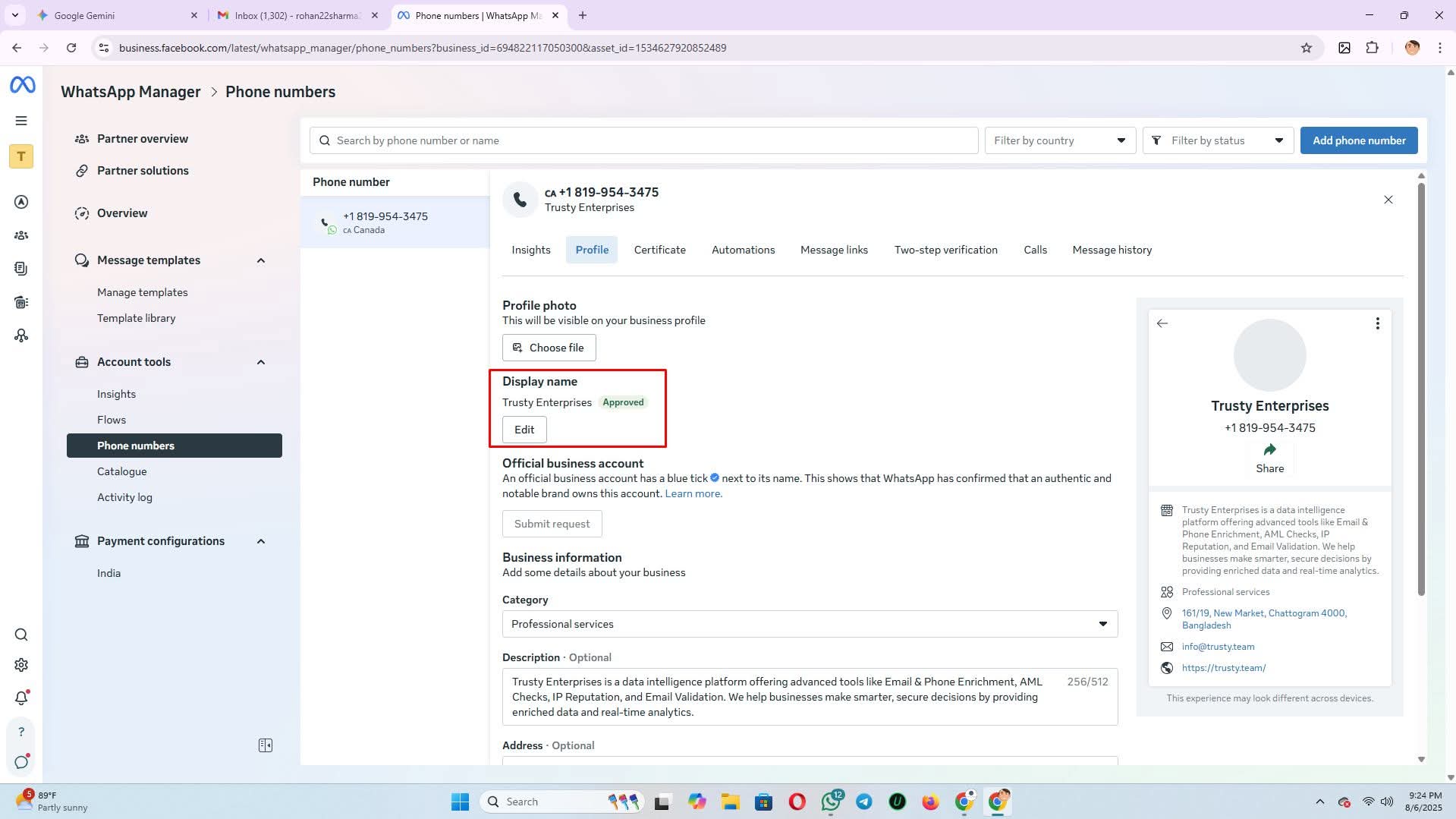Select the +1 819-954-3475 Canada phone row
Screen dimensions: 1456x819
point(395,222)
